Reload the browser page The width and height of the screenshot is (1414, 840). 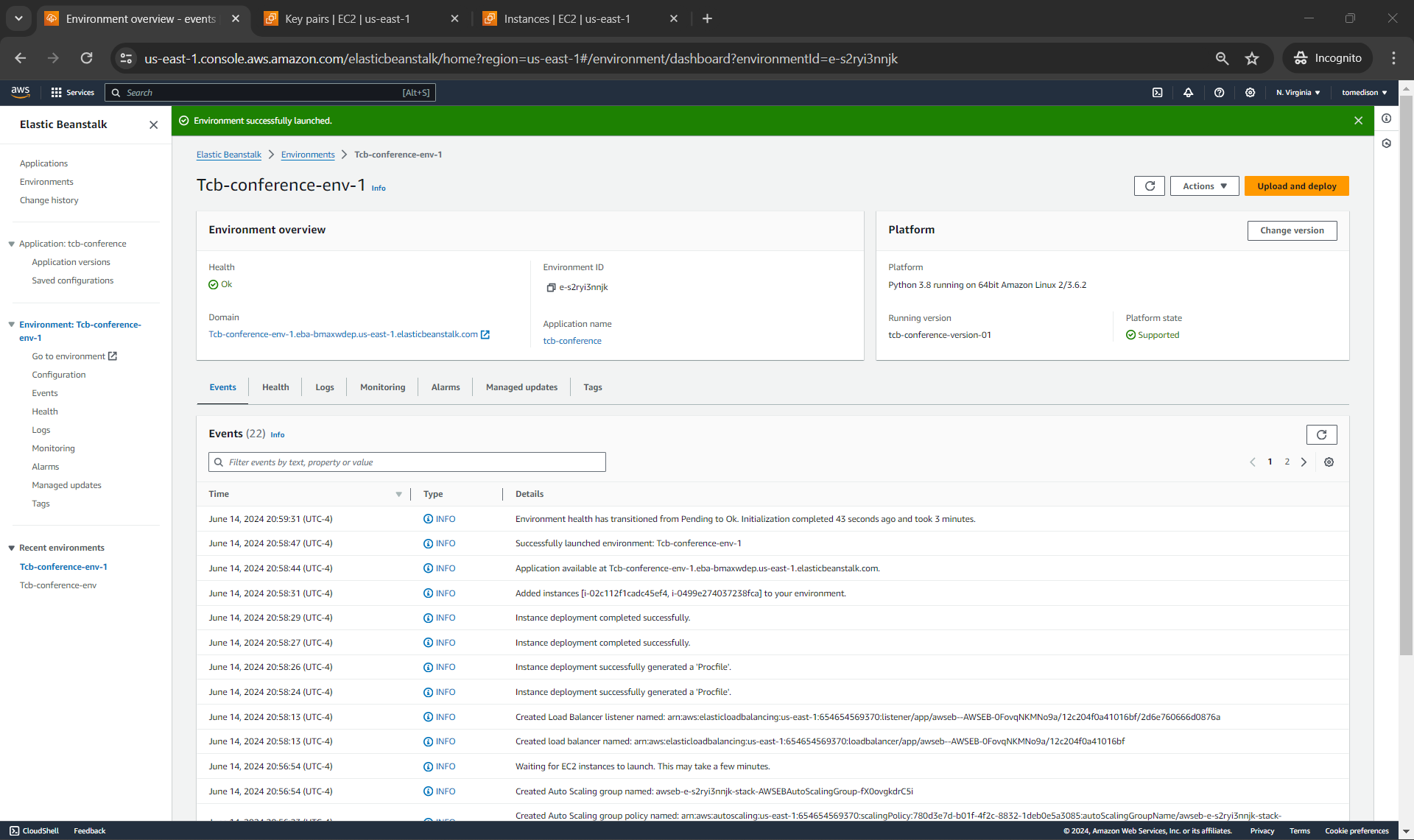coord(86,58)
